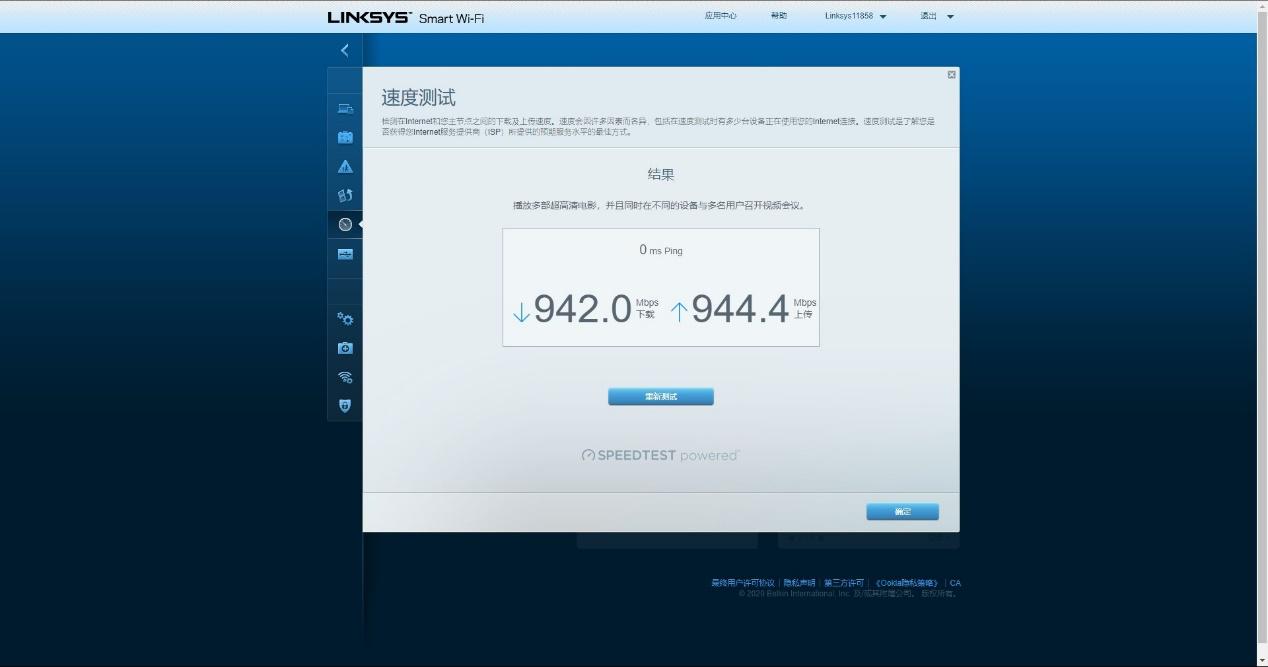Click the Speedtest Powered logo

660,454
